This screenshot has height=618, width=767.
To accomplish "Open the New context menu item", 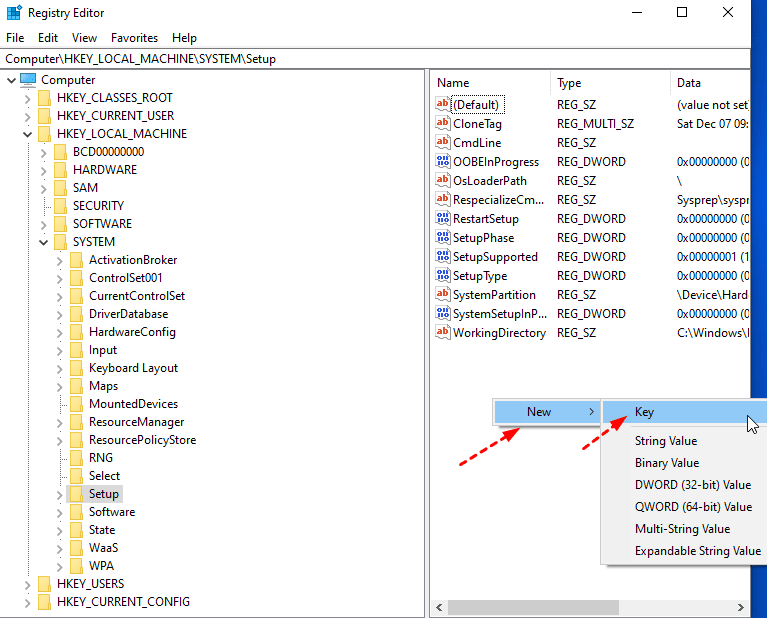I will point(547,412).
